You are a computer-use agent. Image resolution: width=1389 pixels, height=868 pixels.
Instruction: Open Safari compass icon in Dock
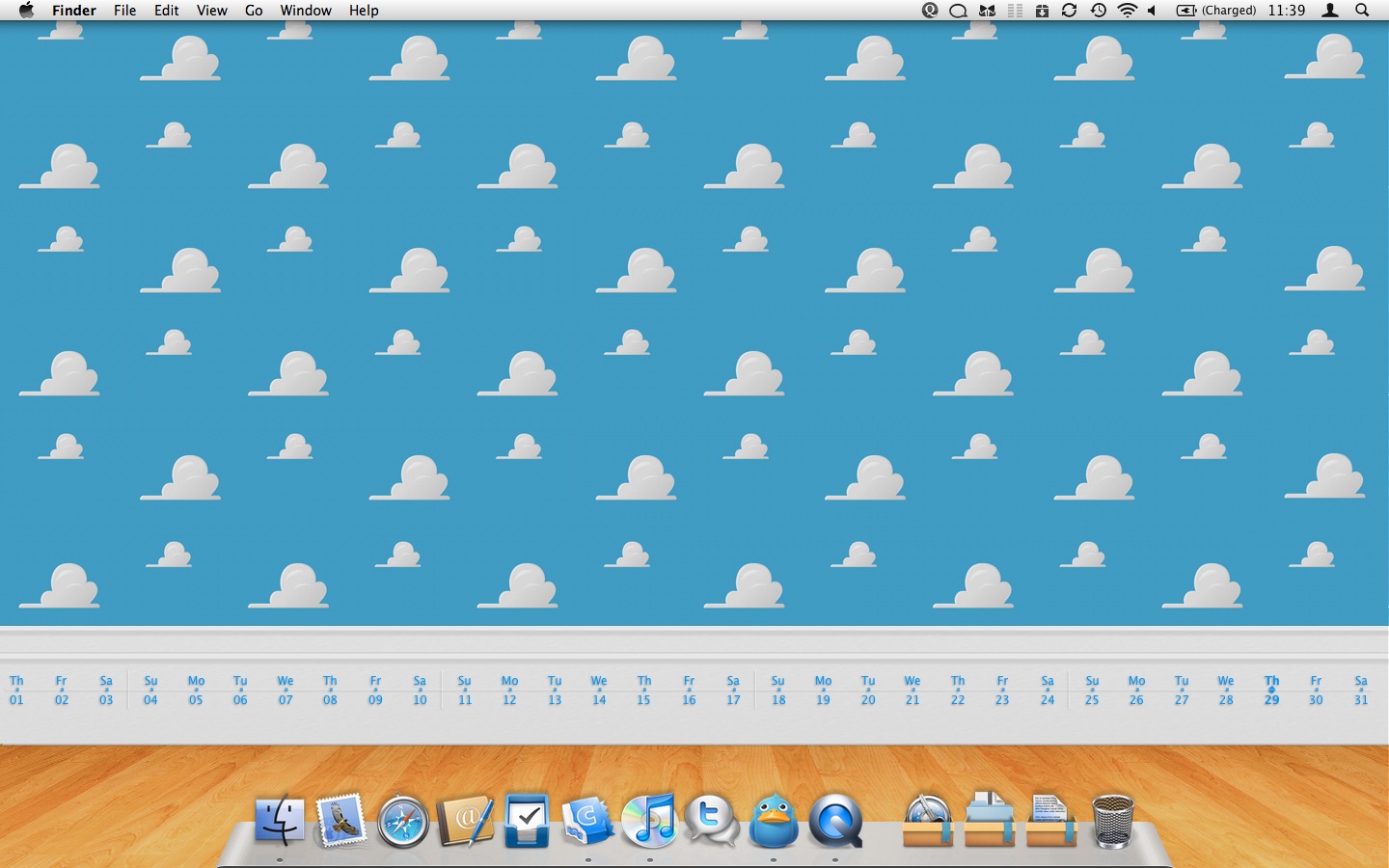point(402,823)
